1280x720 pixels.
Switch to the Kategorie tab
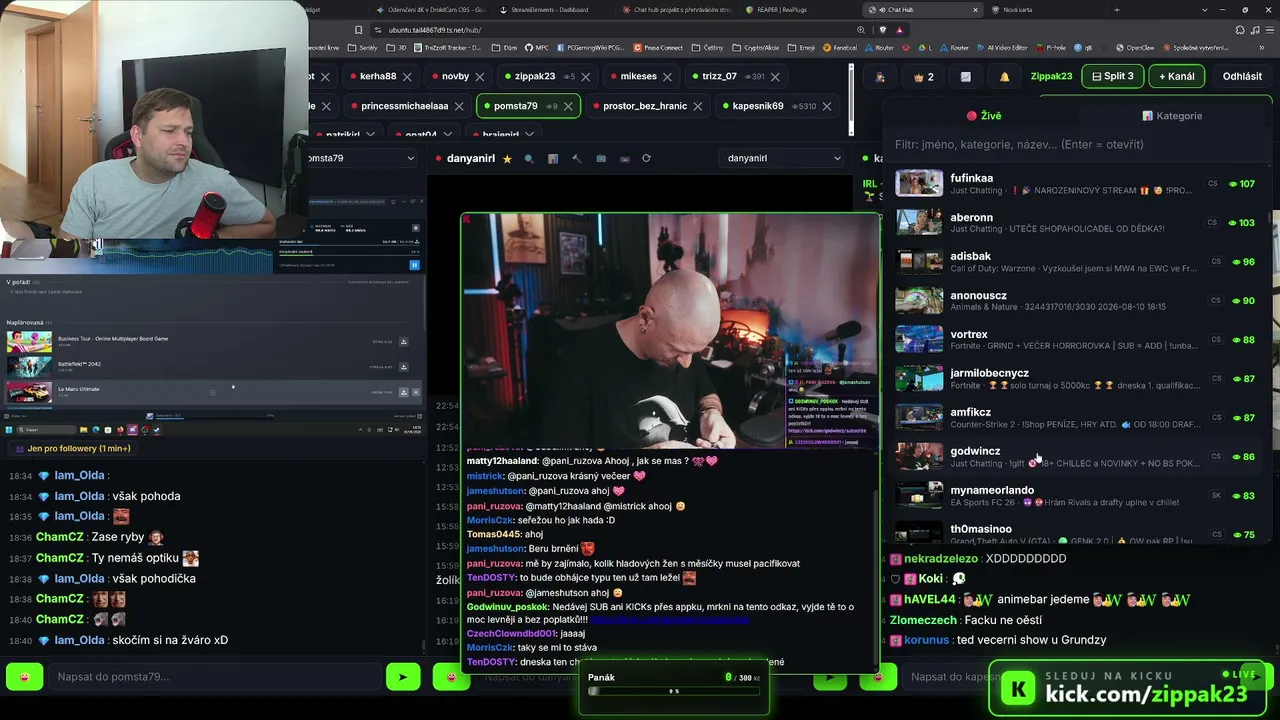tap(1173, 116)
